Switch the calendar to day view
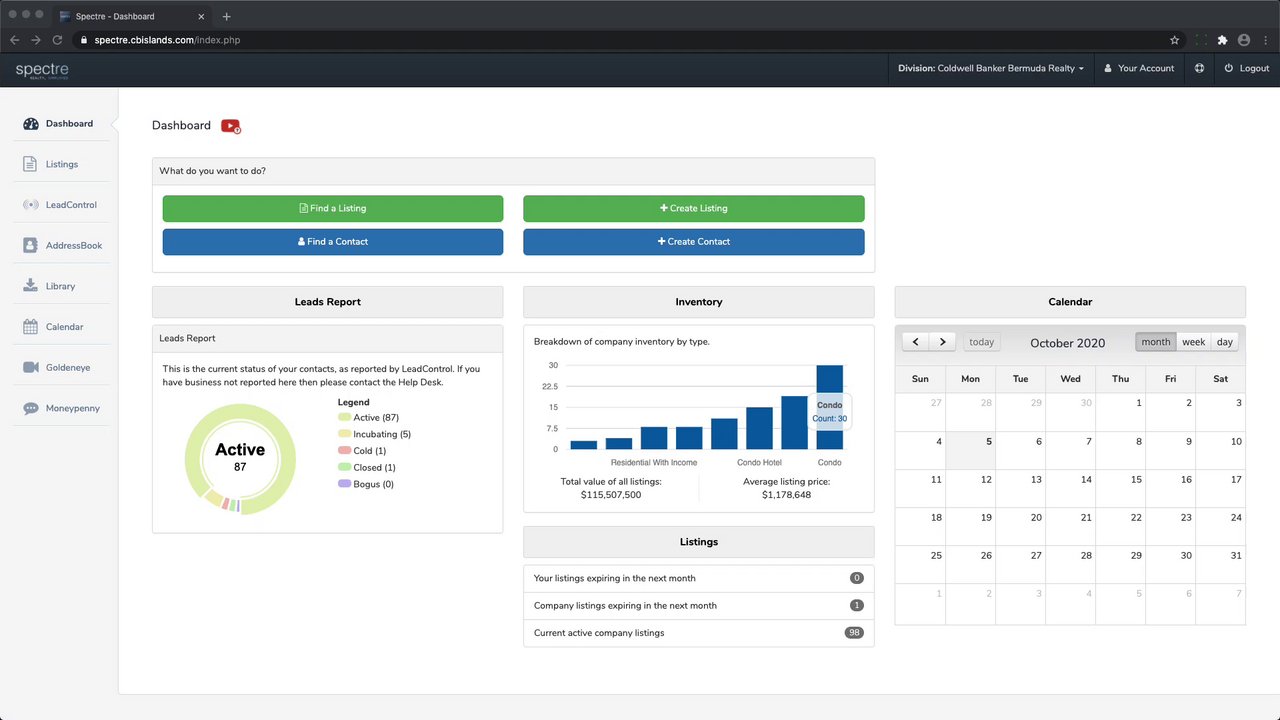Viewport: 1280px width, 720px height. 1225,342
